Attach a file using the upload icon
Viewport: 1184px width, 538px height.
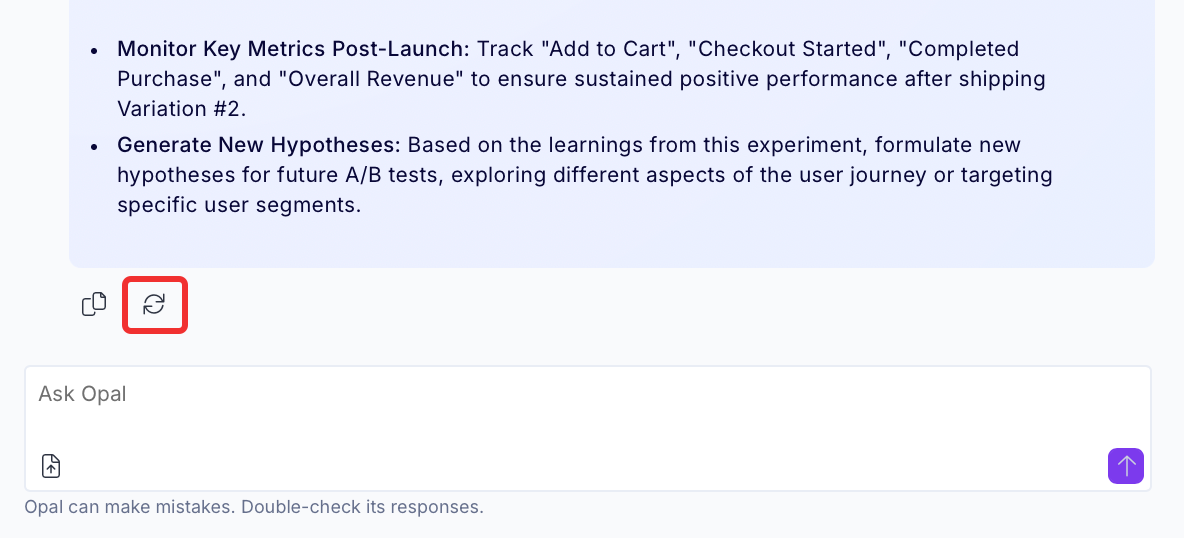(x=51, y=466)
